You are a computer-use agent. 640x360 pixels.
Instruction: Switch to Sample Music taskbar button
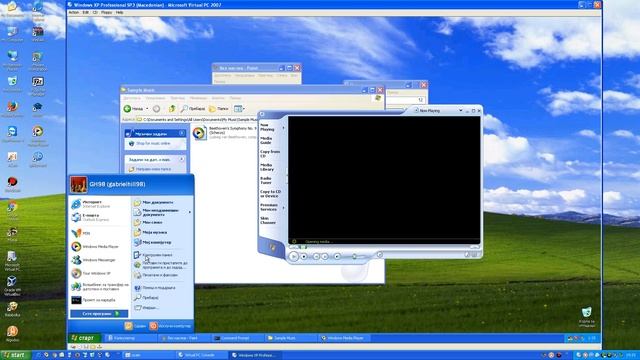pyautogui.click(x=290, y=338)
